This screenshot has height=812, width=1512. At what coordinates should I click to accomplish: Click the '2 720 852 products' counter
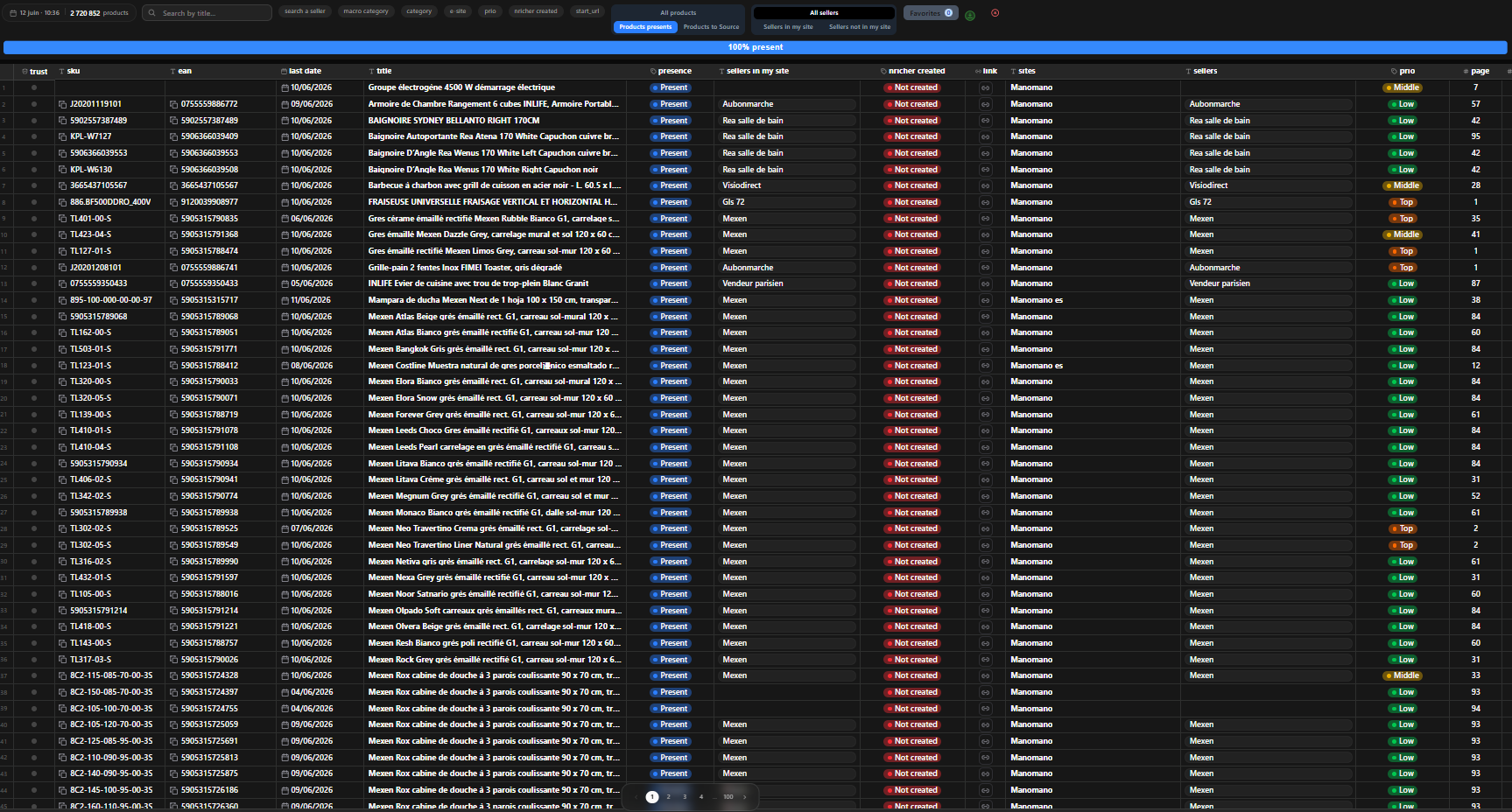99,13
